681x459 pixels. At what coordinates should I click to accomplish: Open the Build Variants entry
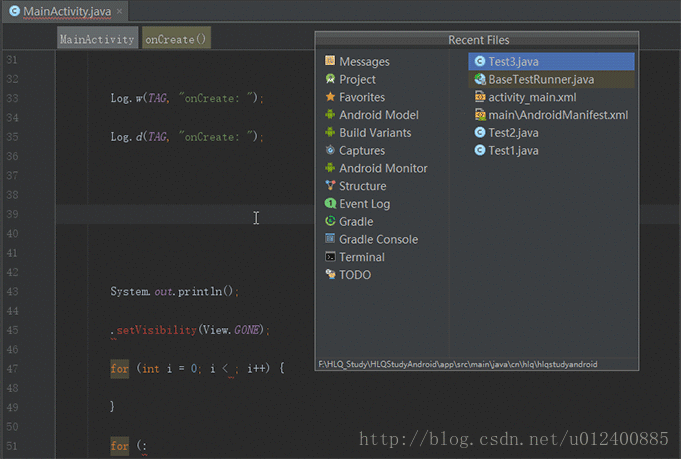tap(375, 133)
